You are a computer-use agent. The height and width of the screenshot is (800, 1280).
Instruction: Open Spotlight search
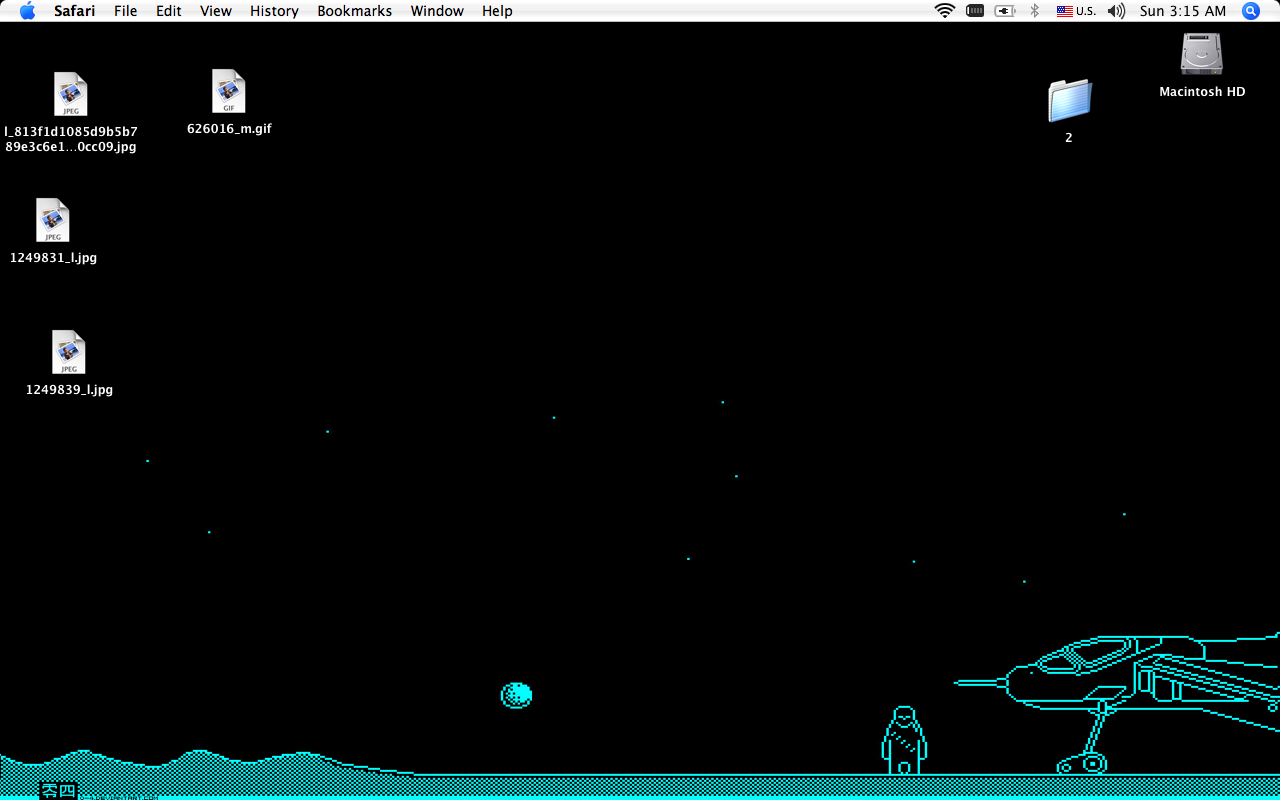1251,11
